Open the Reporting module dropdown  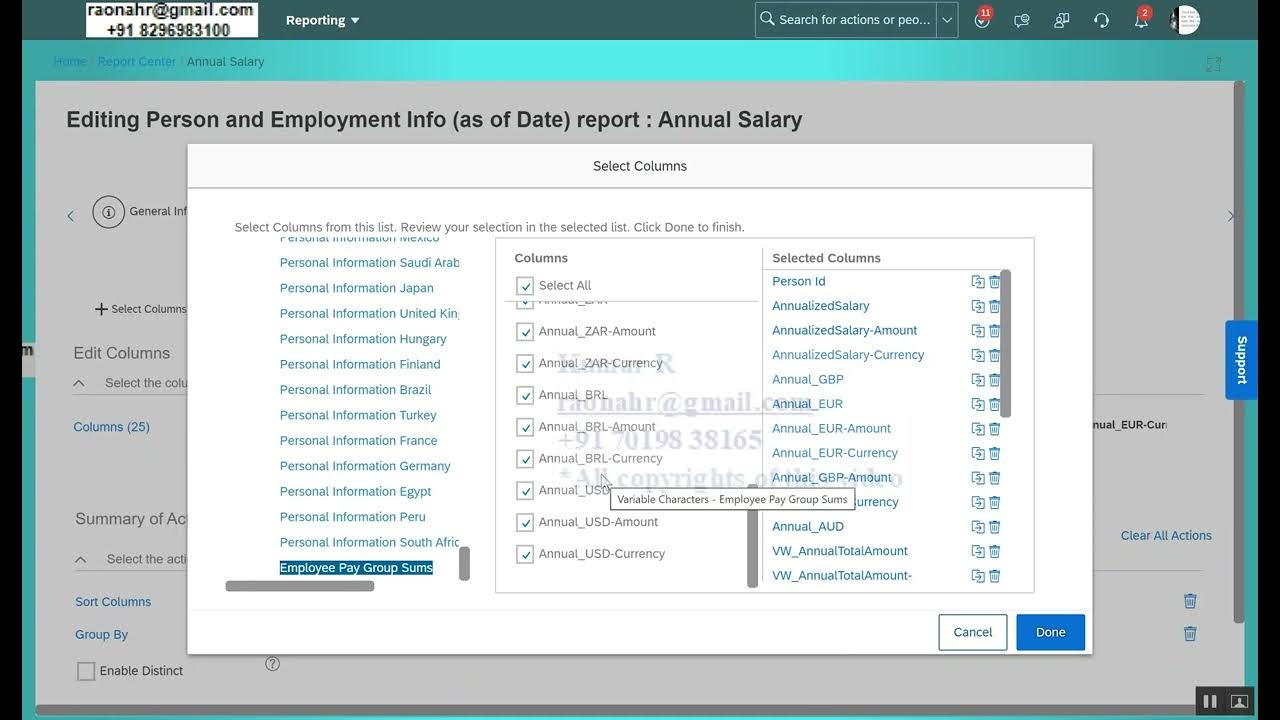tap(322, 20)
